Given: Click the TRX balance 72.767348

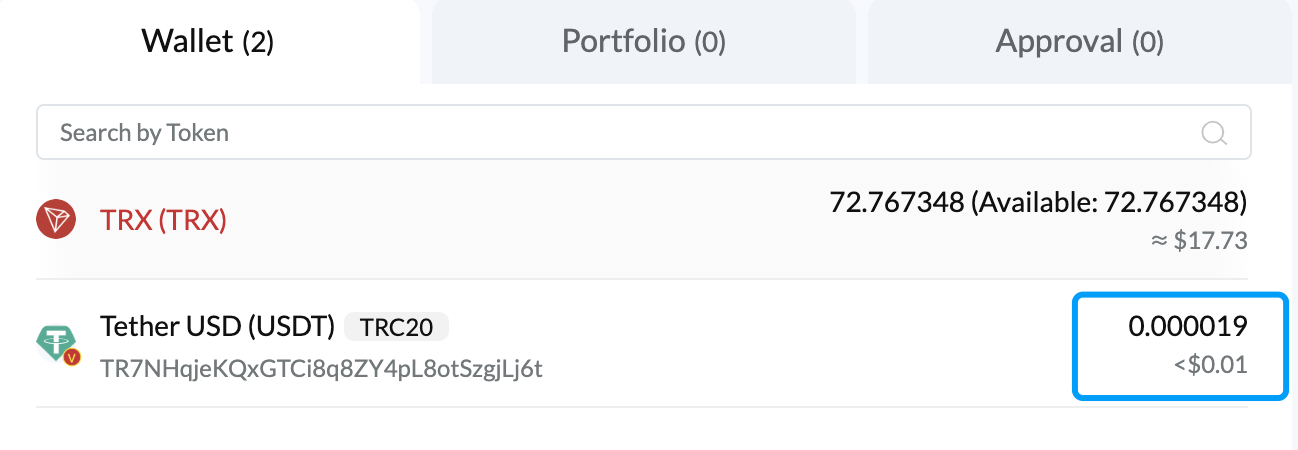Looking at the screenshot, I should [894, 203].
